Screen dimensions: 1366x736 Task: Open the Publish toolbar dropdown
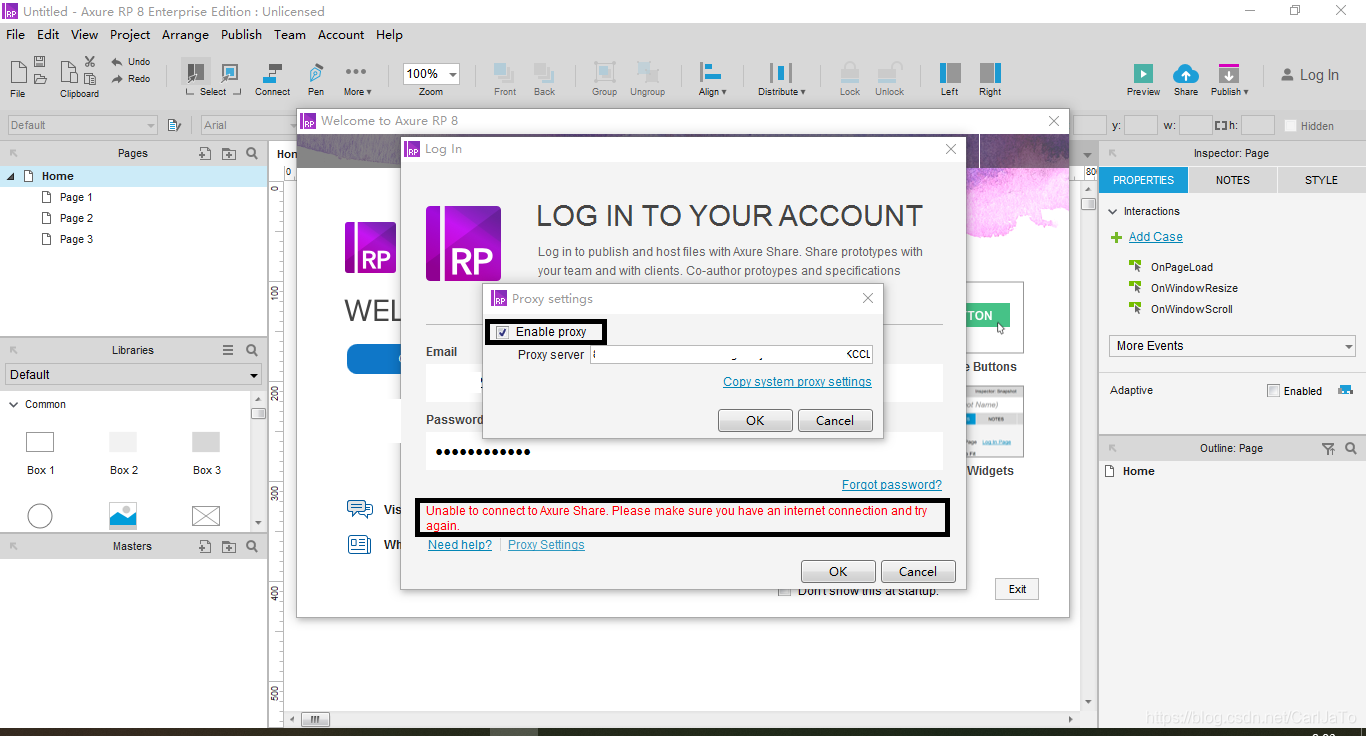click(1229, 80)
